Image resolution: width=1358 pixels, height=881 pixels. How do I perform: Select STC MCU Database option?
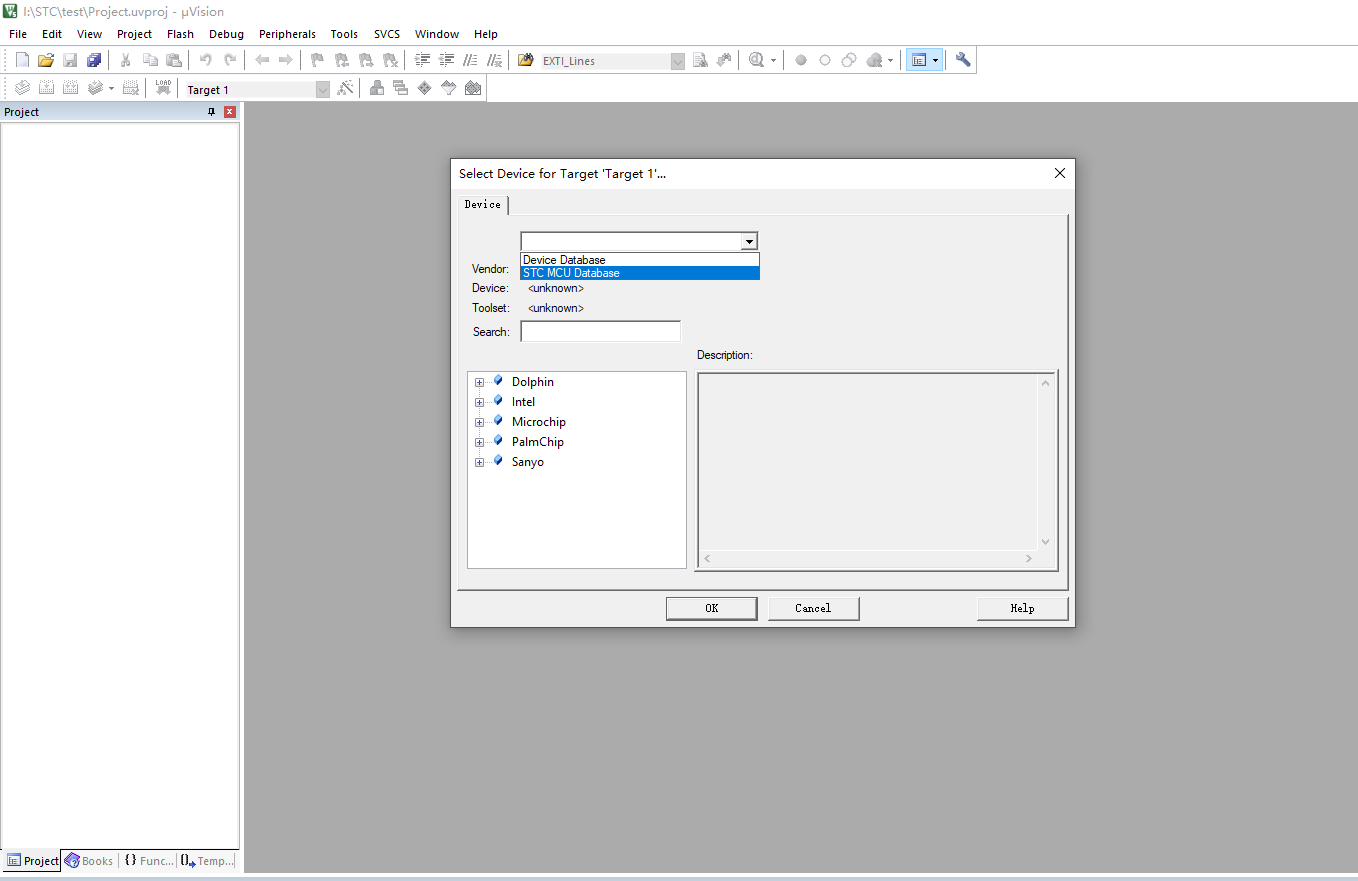point(640,273)
